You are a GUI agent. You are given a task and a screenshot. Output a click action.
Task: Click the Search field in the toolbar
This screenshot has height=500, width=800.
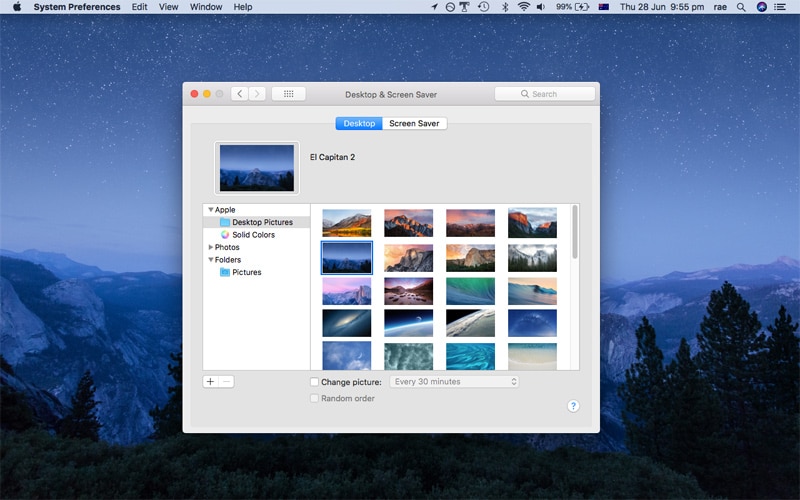(545, 94)
